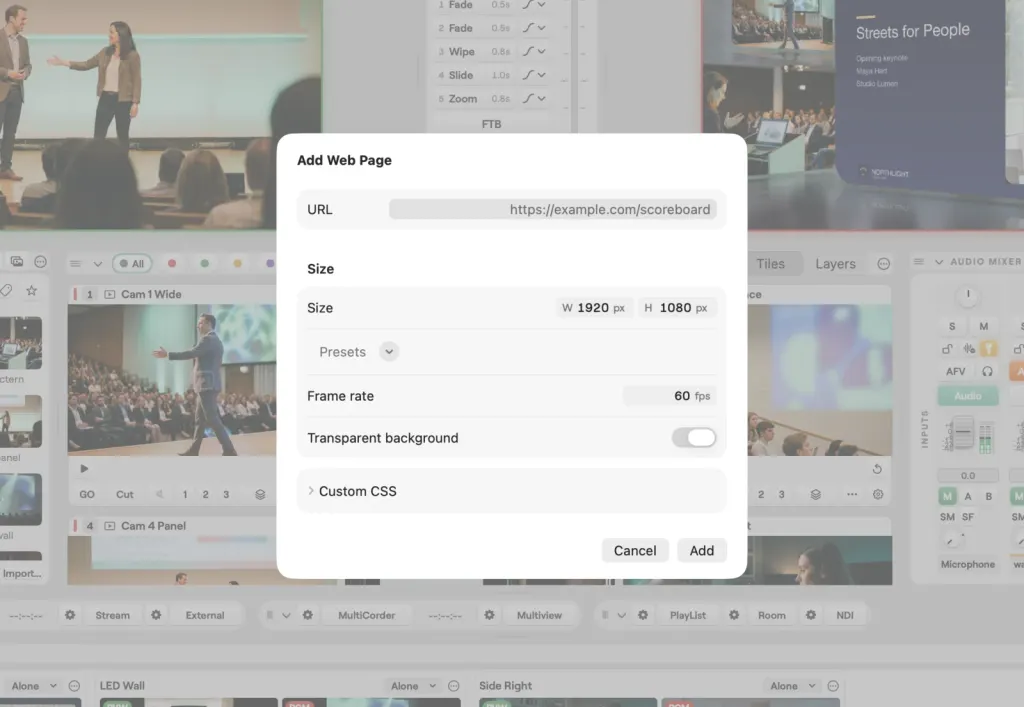Switch to the Layers tab

(835, 264)
